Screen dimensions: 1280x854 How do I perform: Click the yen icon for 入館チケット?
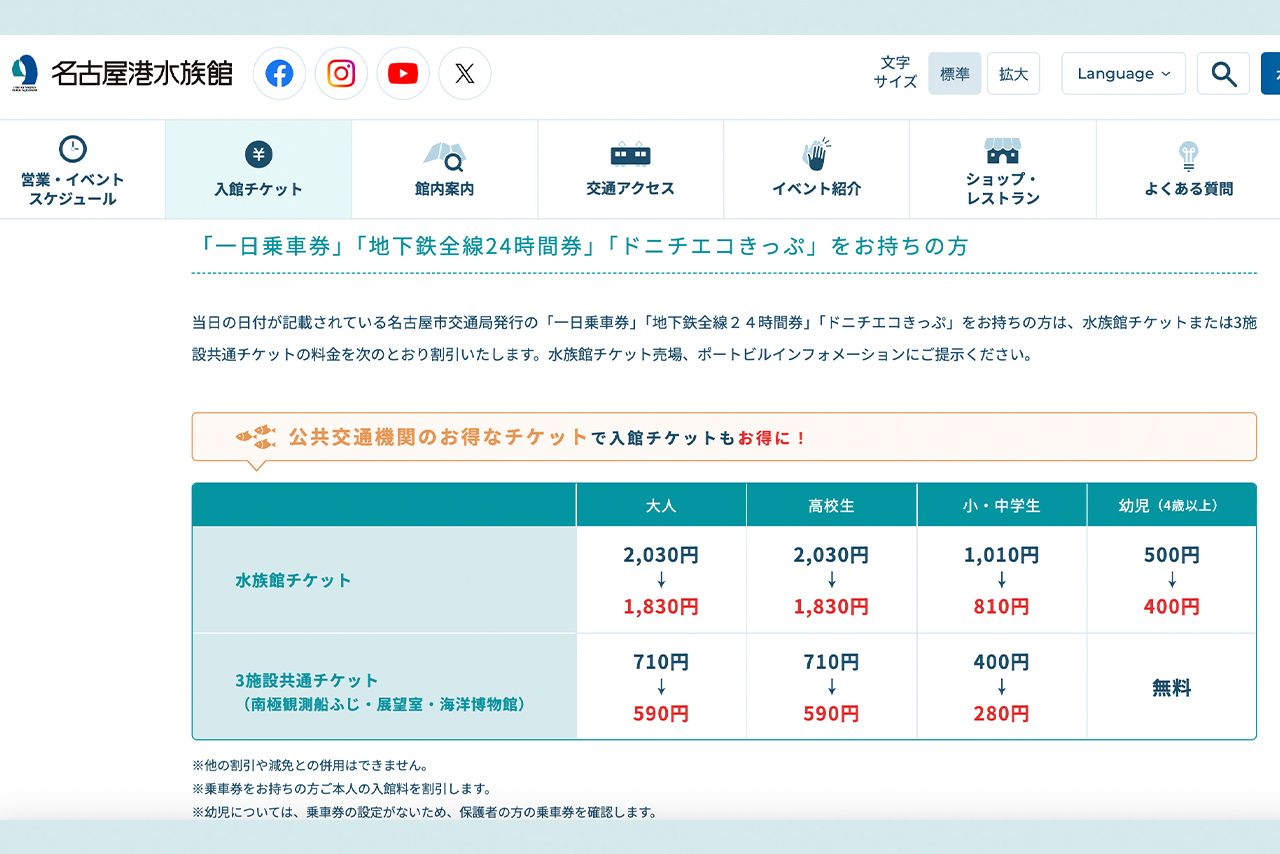pyautogui.click(x=258, y=154)
